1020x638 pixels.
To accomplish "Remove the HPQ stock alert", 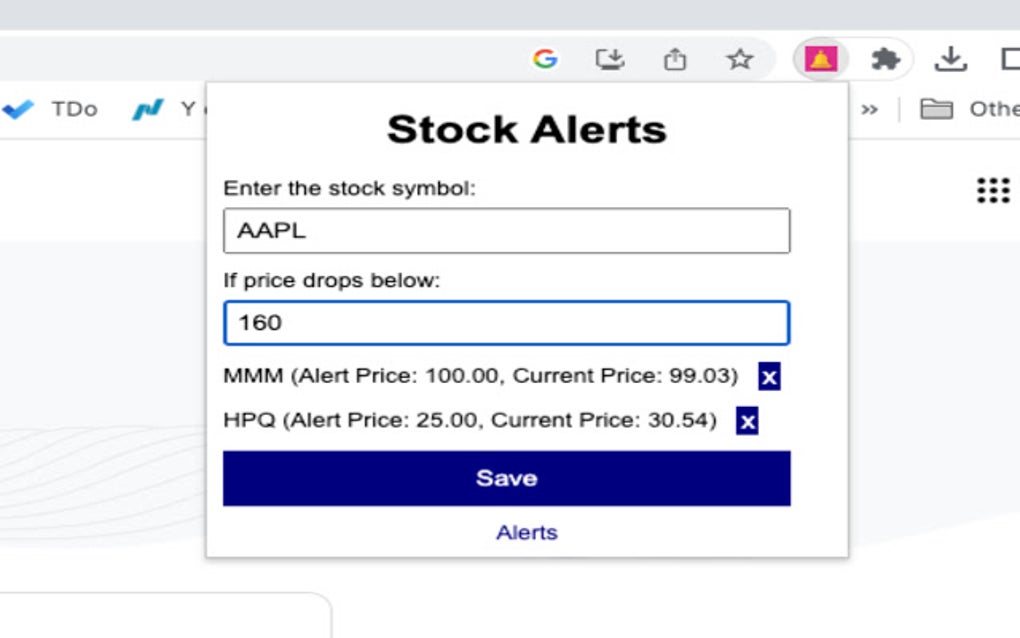I will click(x=746, y=420).
